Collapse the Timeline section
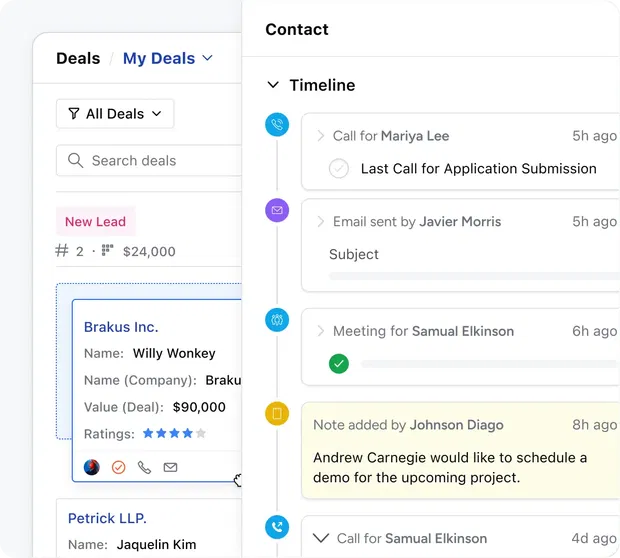The height and width of the screenshot is (558, 620). coord(273,86)
